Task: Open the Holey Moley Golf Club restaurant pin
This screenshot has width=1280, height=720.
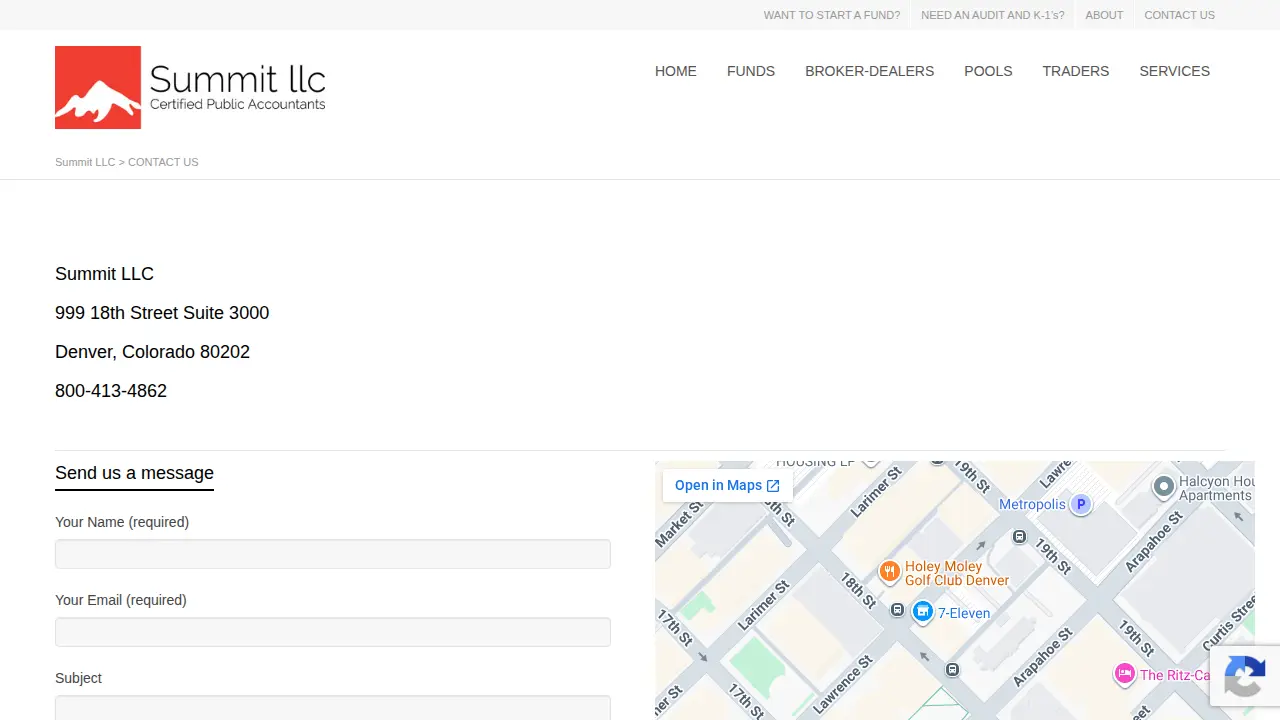Action: point(890,572)
